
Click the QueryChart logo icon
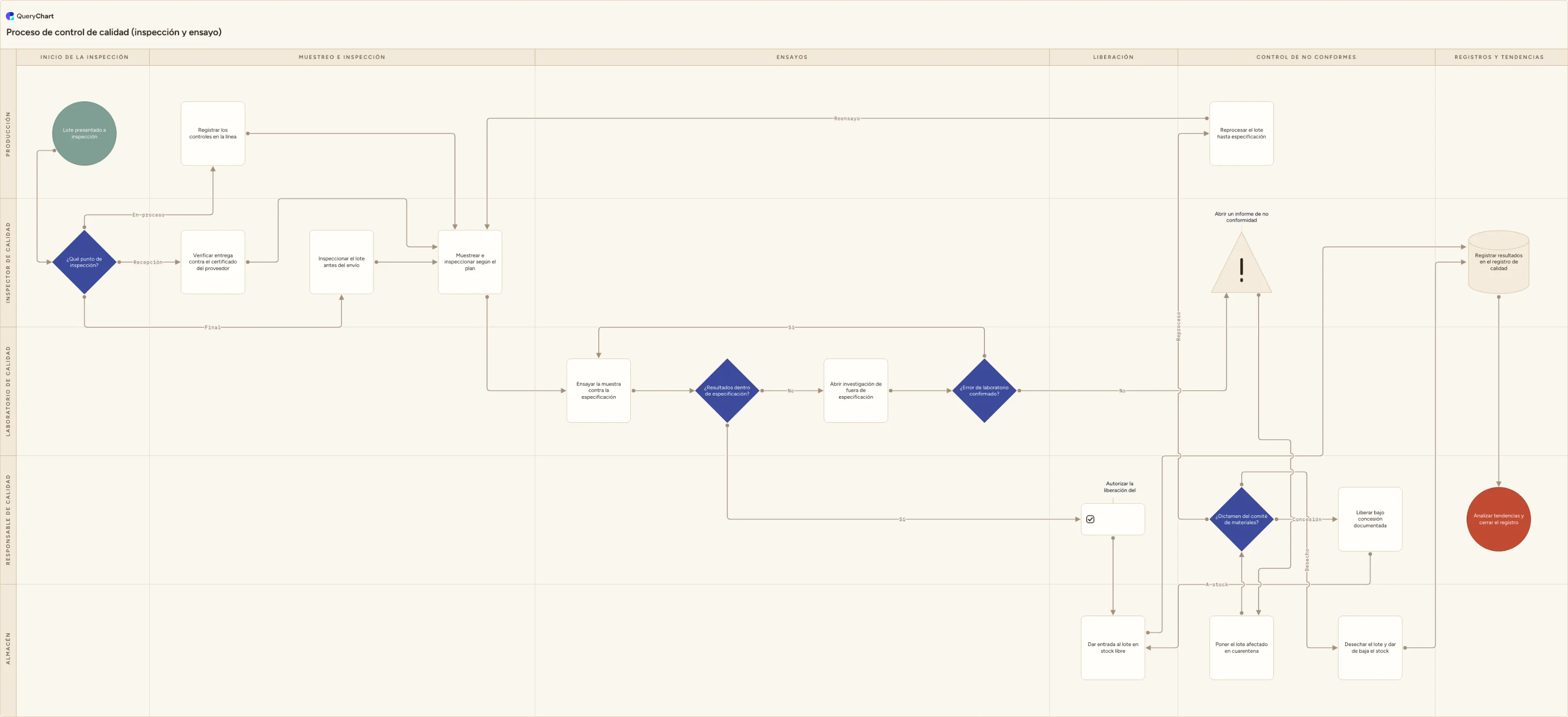click(10, 16)
